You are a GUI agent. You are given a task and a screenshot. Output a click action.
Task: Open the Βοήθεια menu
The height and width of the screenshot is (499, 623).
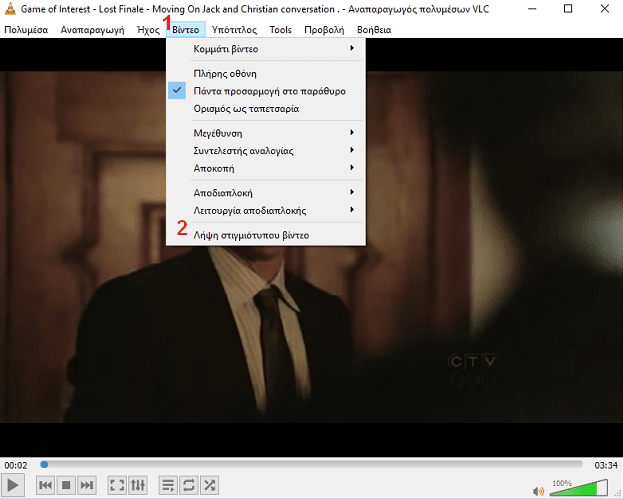click(x=374, y=30)
